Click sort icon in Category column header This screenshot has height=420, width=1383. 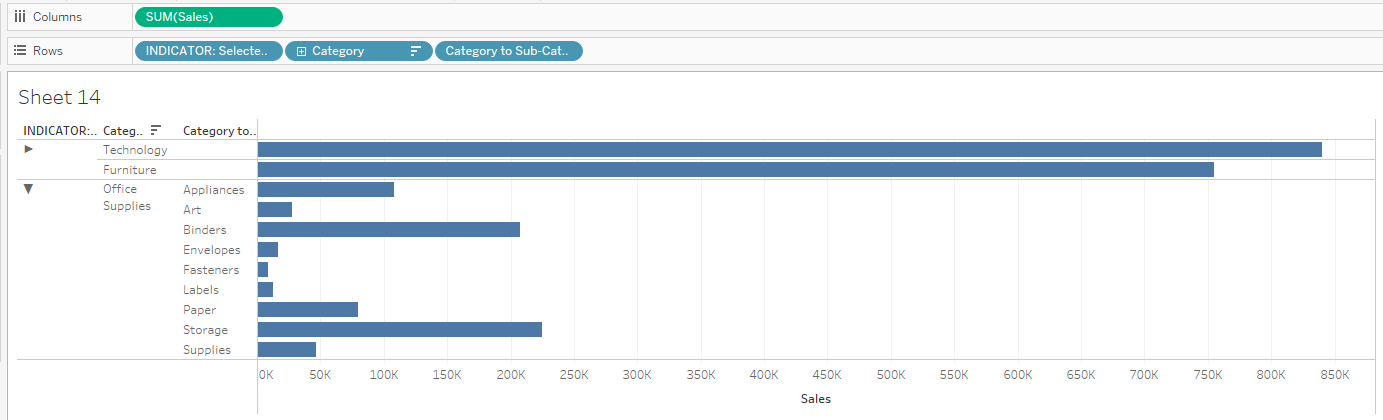(x=155, y=130)
